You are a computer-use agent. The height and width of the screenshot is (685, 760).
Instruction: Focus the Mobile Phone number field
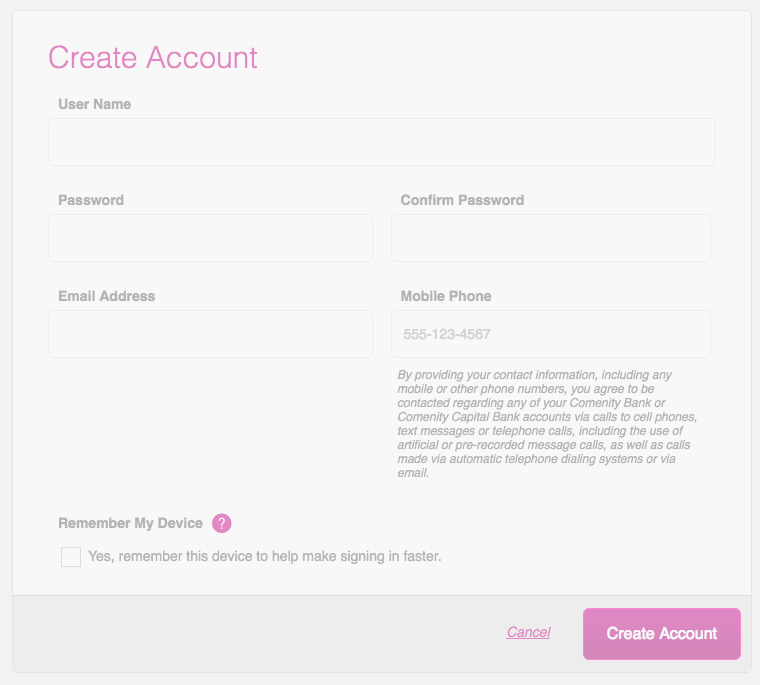[x=551, y=334]
